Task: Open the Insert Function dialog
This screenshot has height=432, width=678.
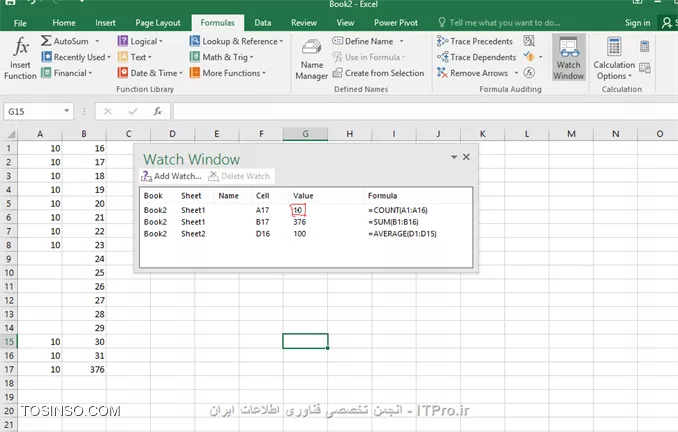Action: click(20, 58)
